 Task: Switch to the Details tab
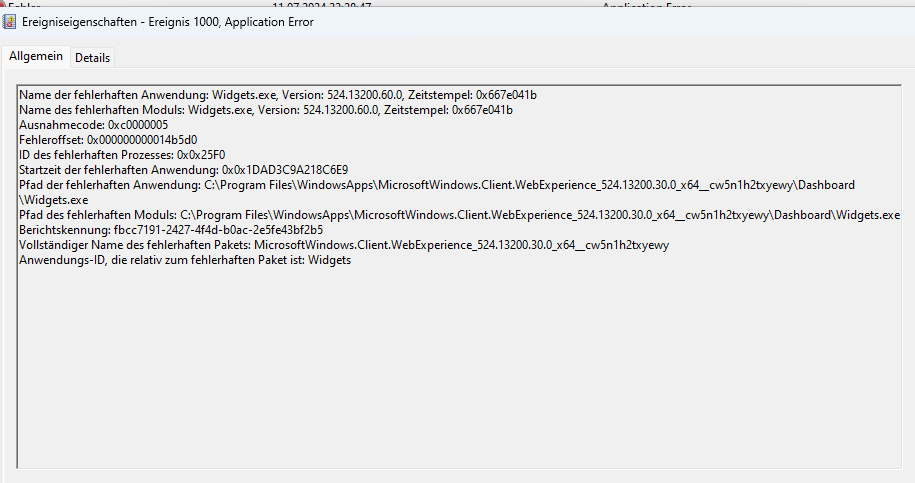[92, 58]
